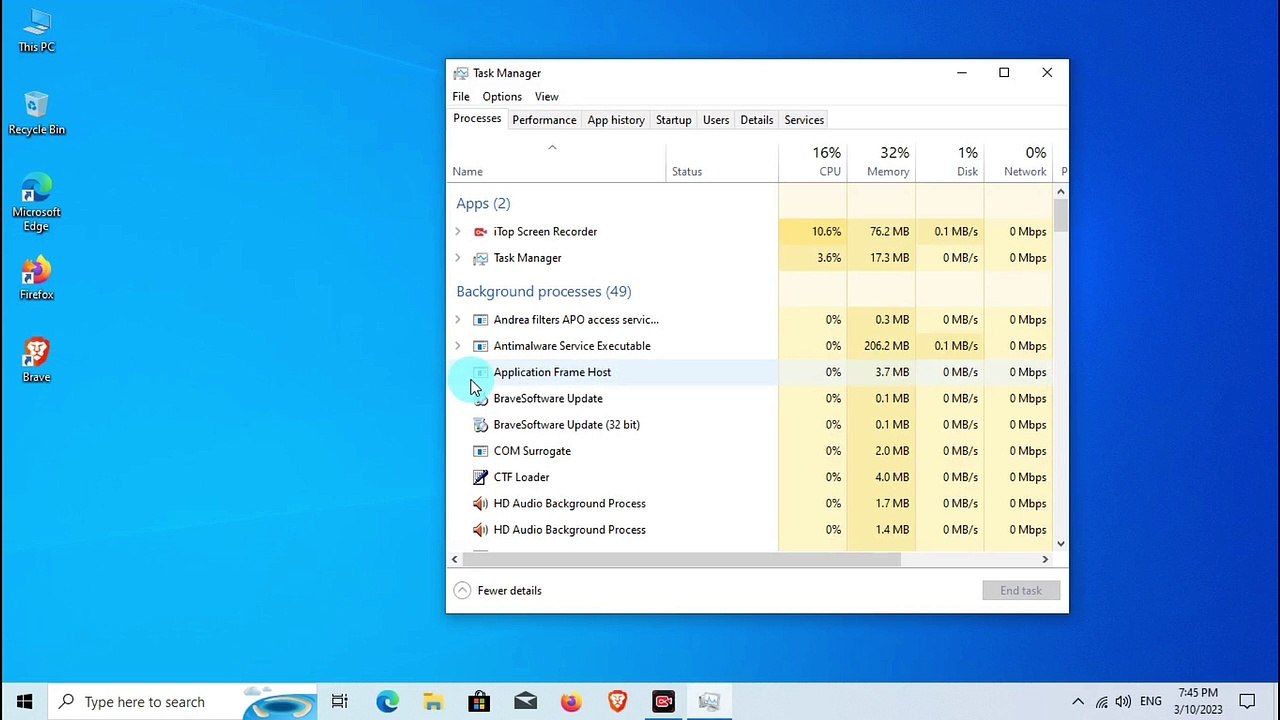Expand Andrea filters APO access service
1280x720 pixels.
click(x=458, y=320)
